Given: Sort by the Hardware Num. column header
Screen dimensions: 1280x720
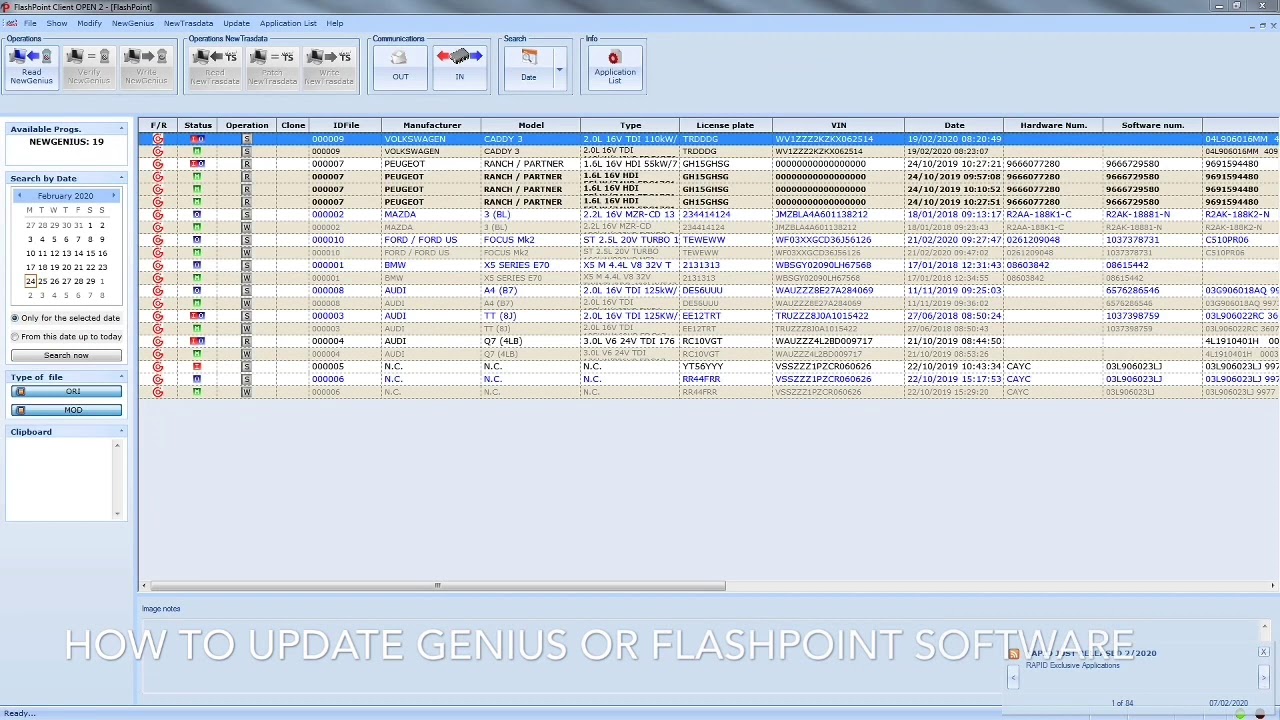Looking at the screenshot, I should [x=1053, y=126].
